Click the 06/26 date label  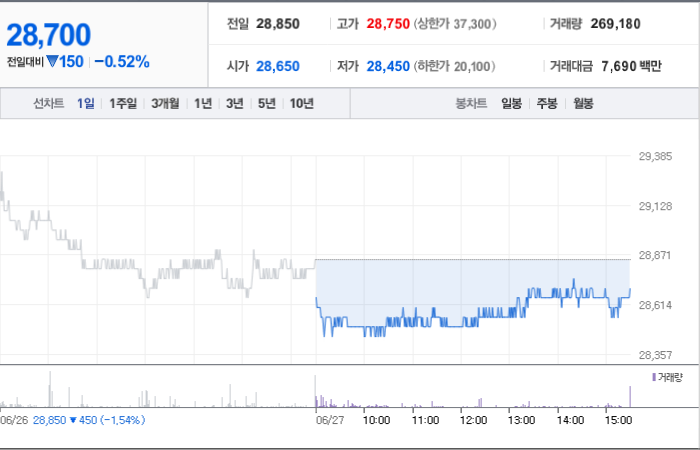14,420
